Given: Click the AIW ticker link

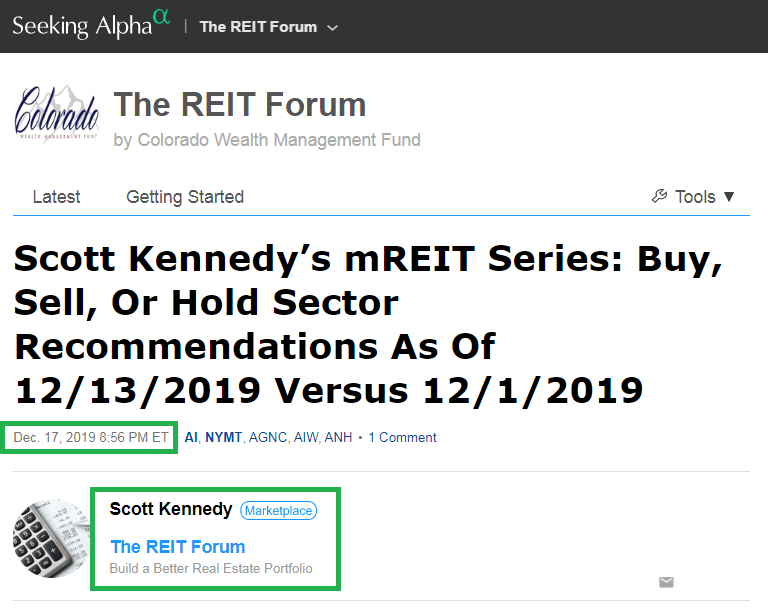Looking at the screenshot, I should 308,437.
